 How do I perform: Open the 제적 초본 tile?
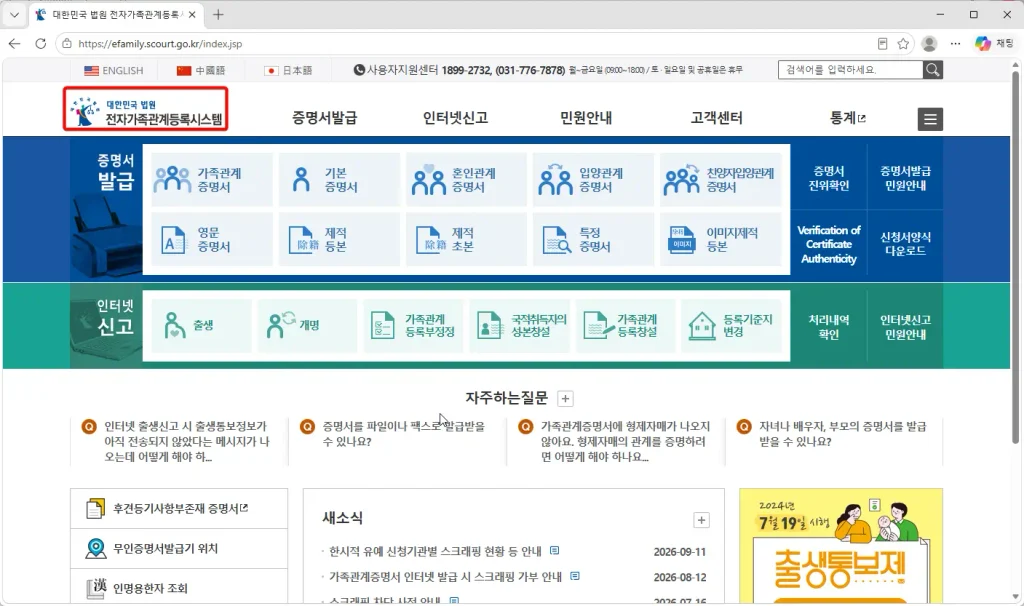pos(466,239)
